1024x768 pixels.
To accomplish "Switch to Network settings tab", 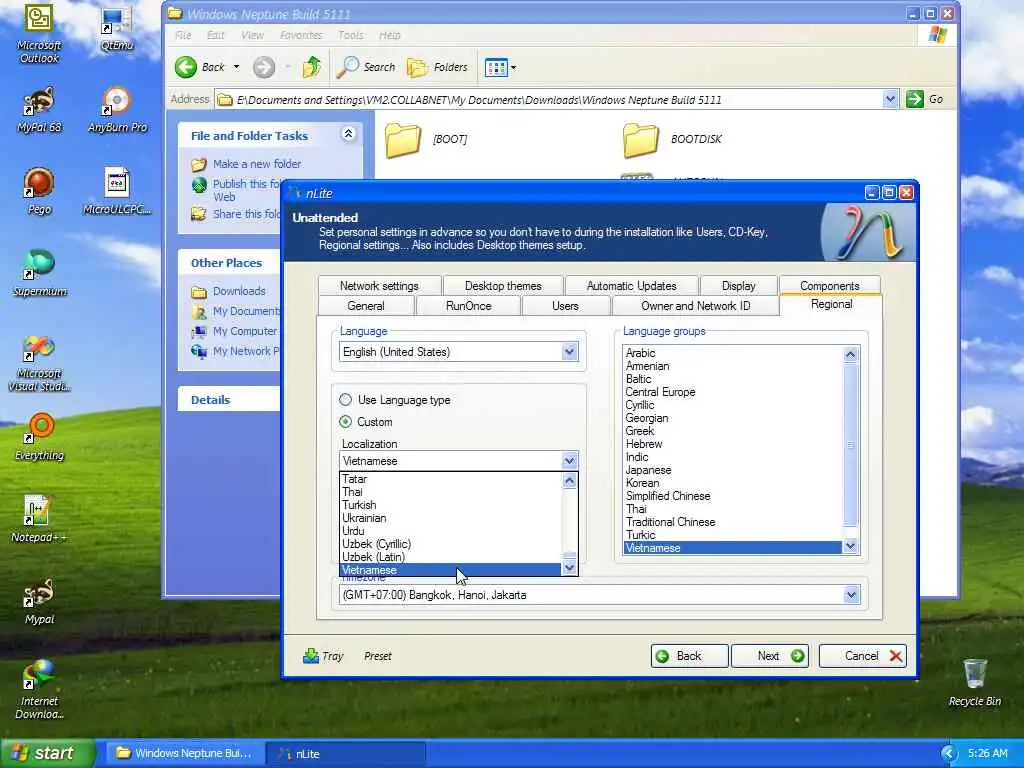I will [x=379, y=286].
